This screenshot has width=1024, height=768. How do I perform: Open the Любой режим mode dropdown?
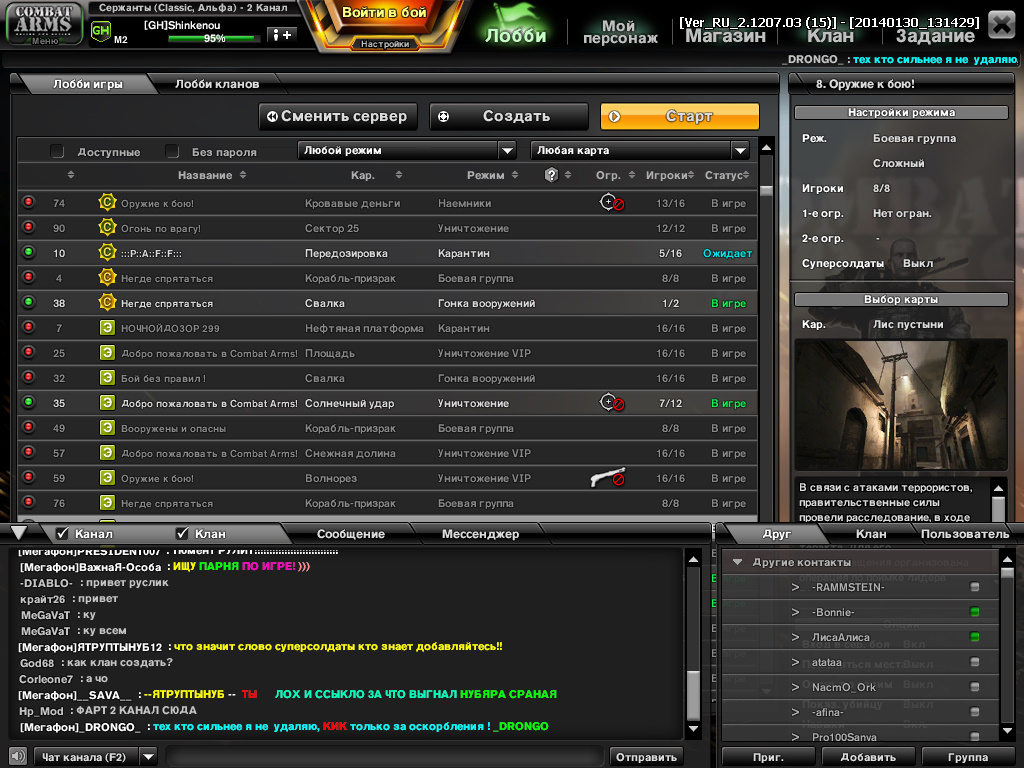click(x=407, y=150)
